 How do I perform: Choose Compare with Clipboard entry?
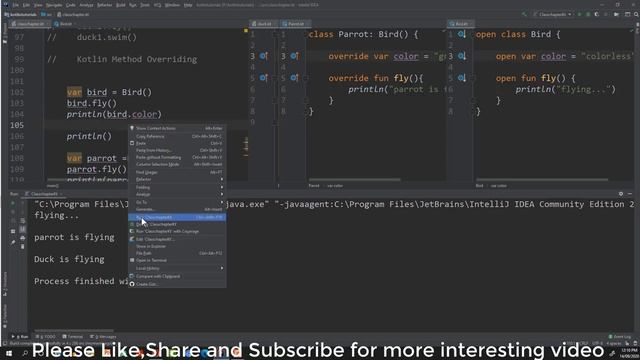point(177,276)
